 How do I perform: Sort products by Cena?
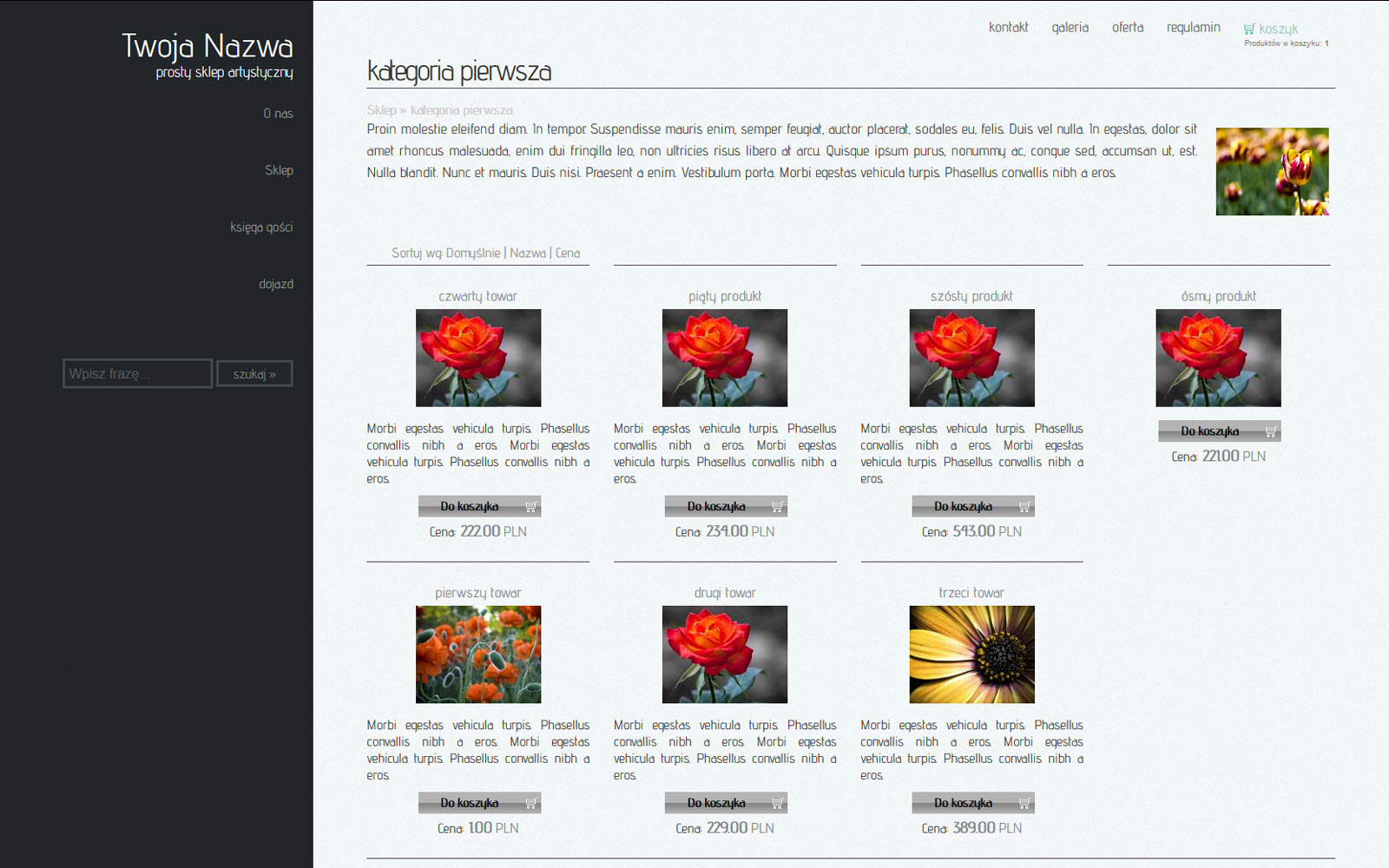click(x=568, y=253)
